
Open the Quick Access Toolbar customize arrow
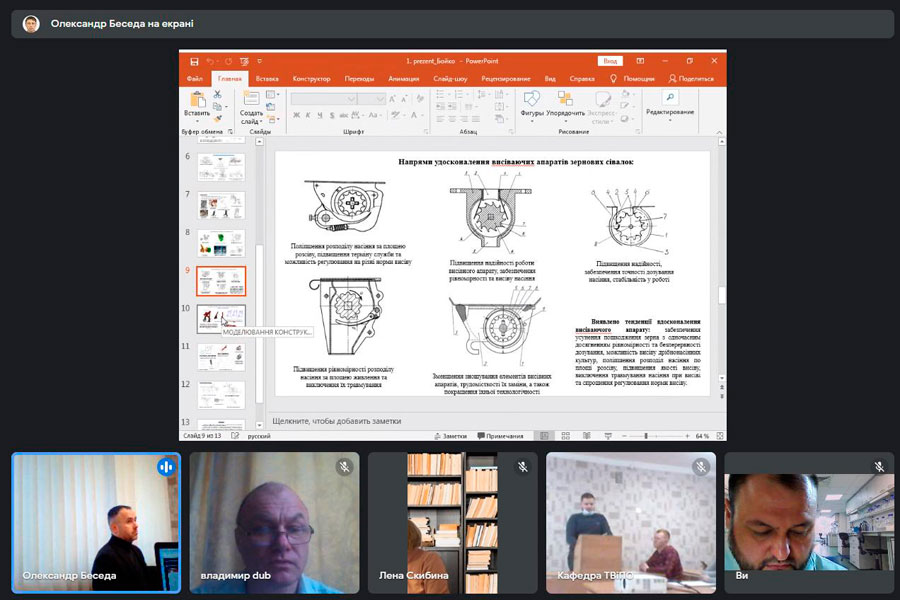(x=259, y=61)
